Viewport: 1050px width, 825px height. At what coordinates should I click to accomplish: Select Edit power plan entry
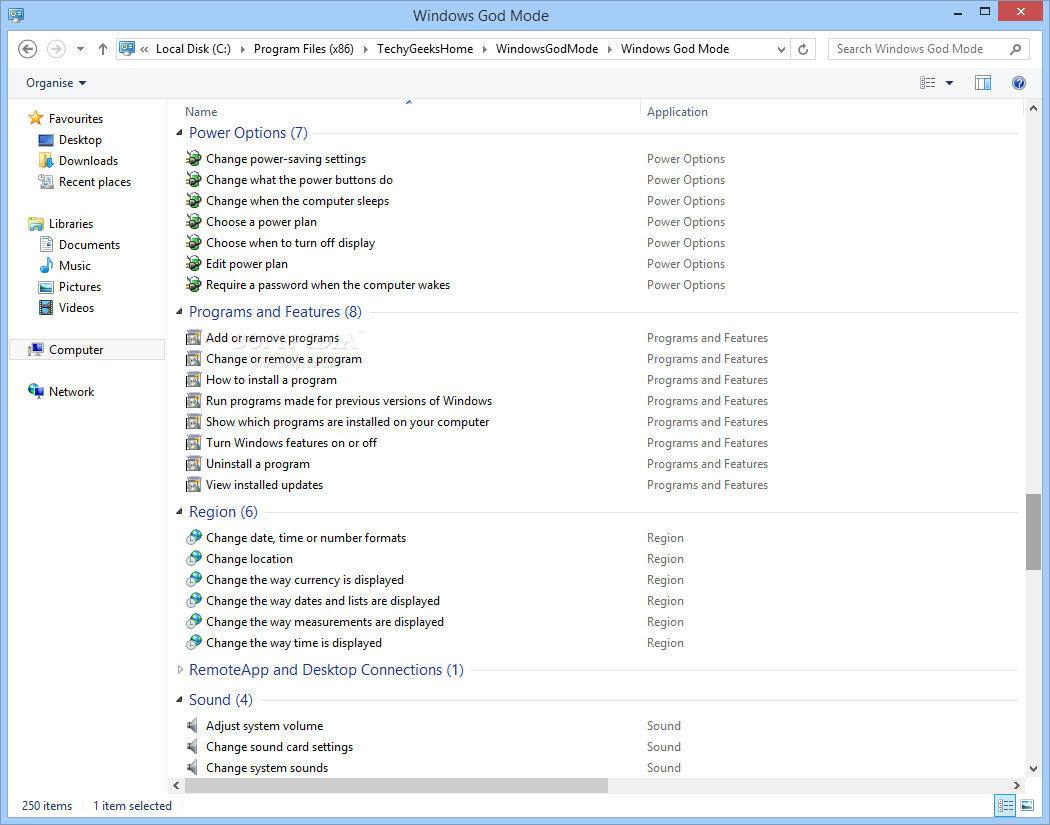coord(246,264)
